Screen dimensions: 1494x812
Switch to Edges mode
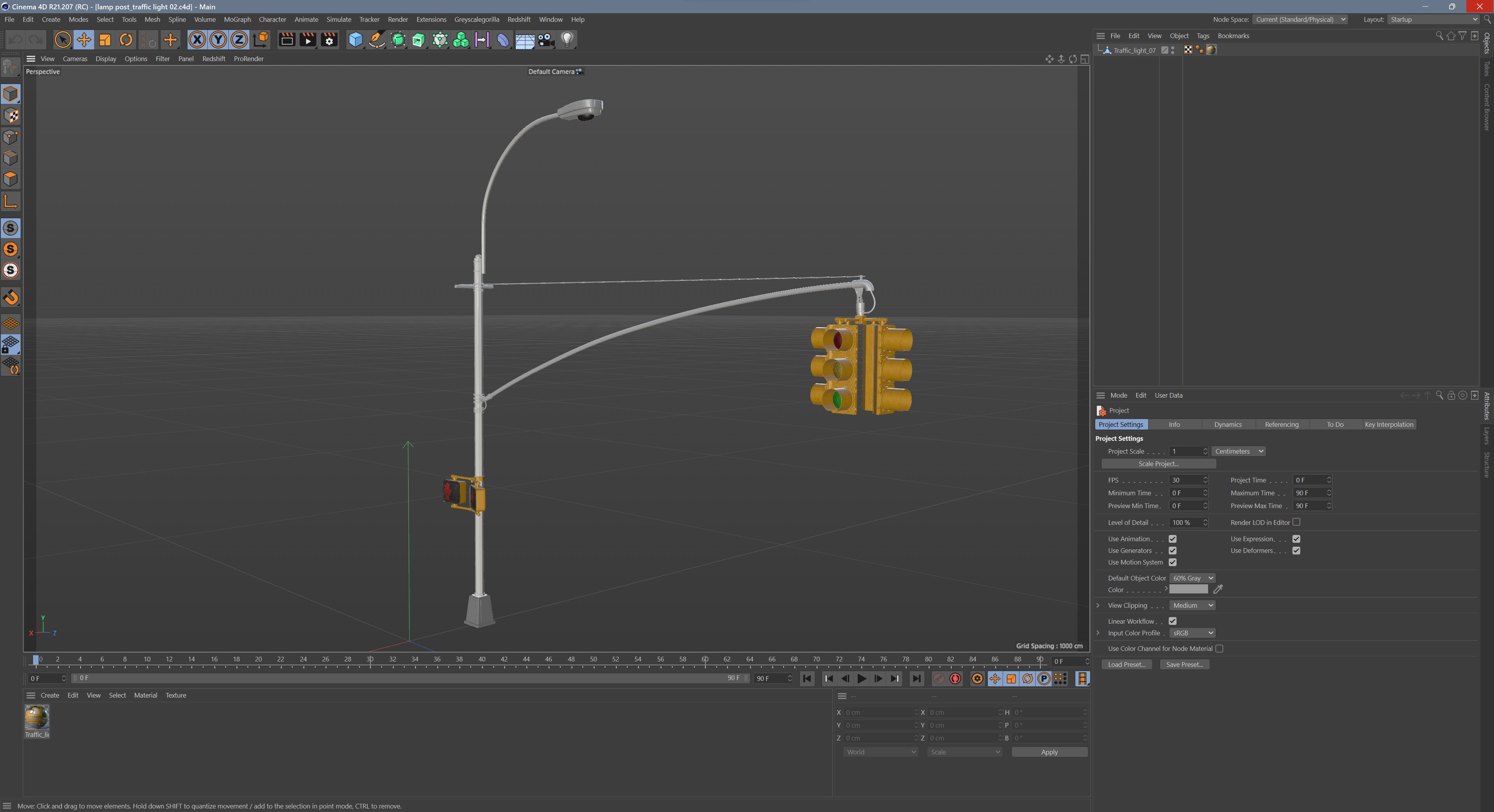point(11,158)
